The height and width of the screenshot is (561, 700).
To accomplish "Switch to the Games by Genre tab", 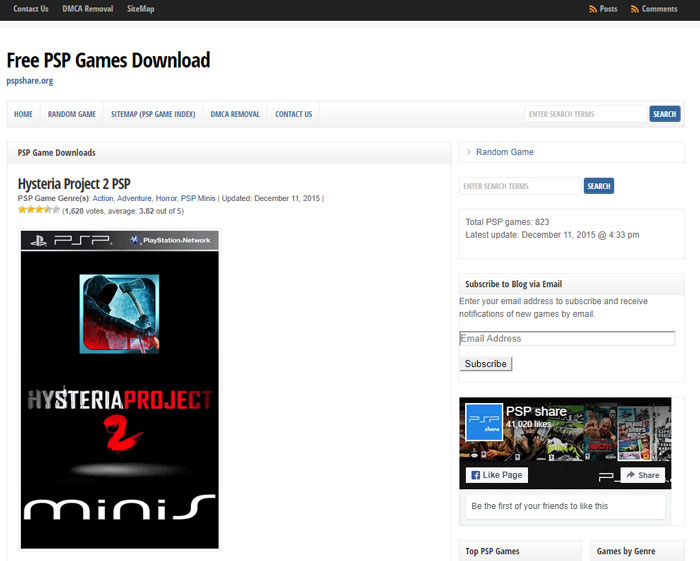I will click(637, 551).
